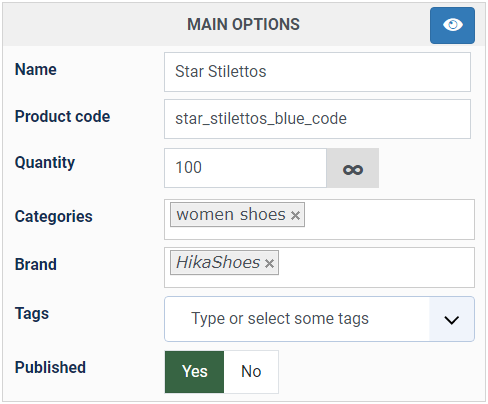Remove the HikaShoes brand tag
Viewport: 488px width, 404px height.
pos(269,263)
